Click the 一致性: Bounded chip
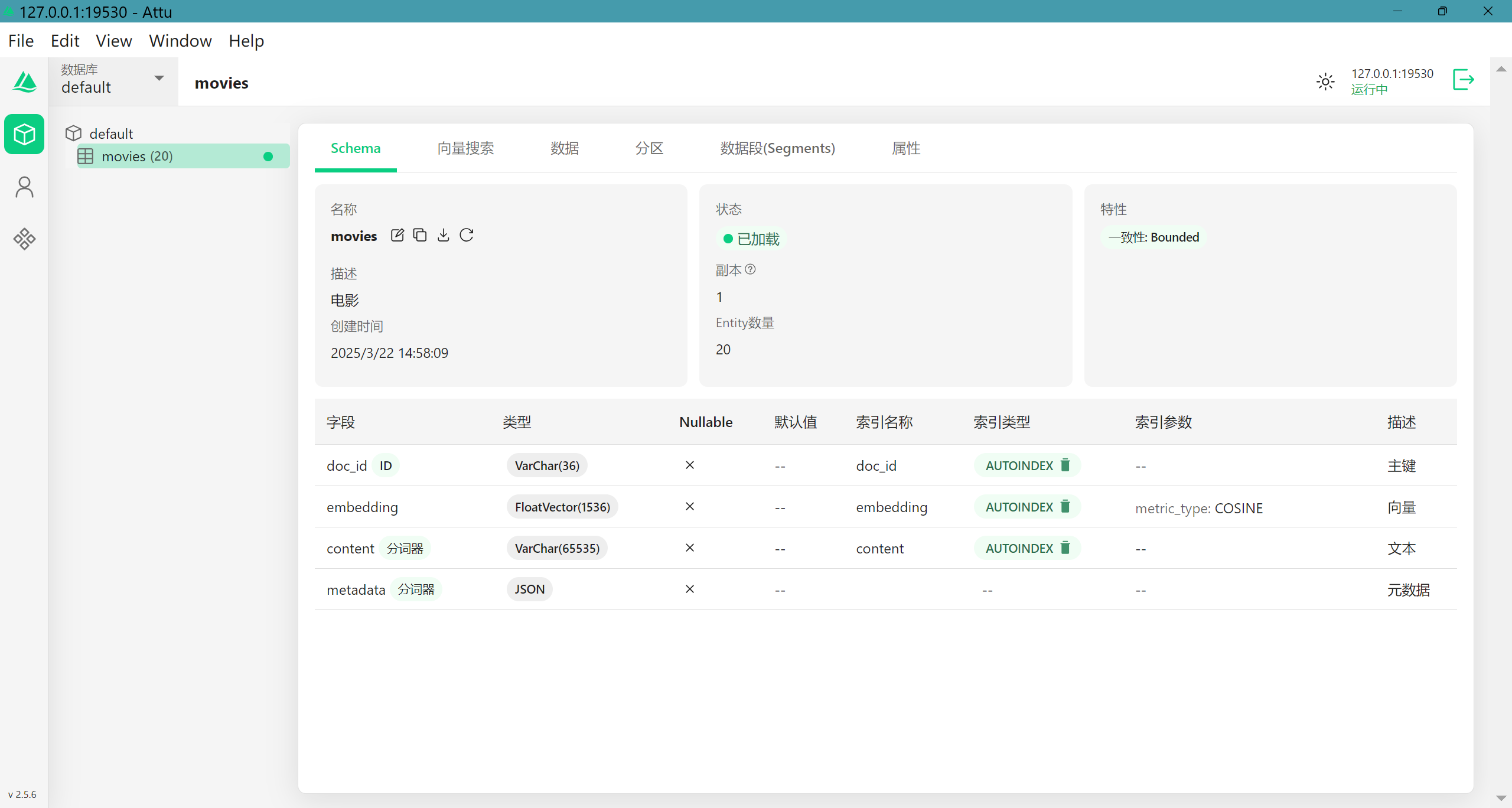Viewport: 1512px width, 808px height. tap(1153, 237)
